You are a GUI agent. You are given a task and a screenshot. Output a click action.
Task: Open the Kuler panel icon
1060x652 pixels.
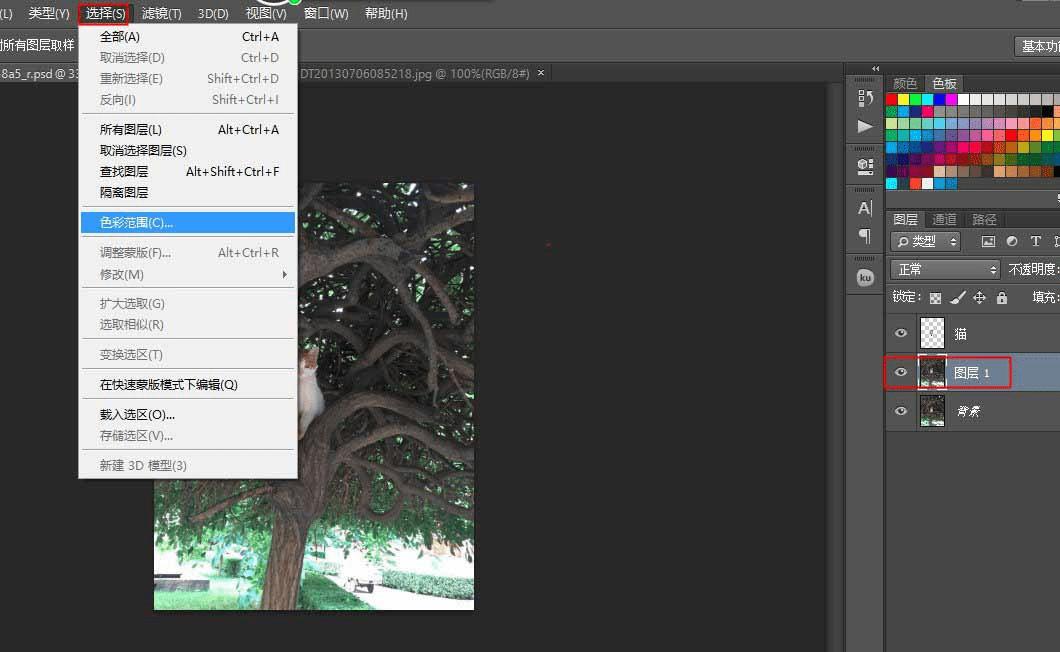865,278
